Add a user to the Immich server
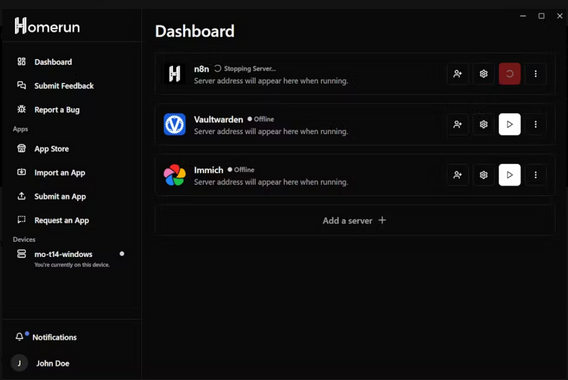This screenshot has height=380, width=568. tap(458, 175)
